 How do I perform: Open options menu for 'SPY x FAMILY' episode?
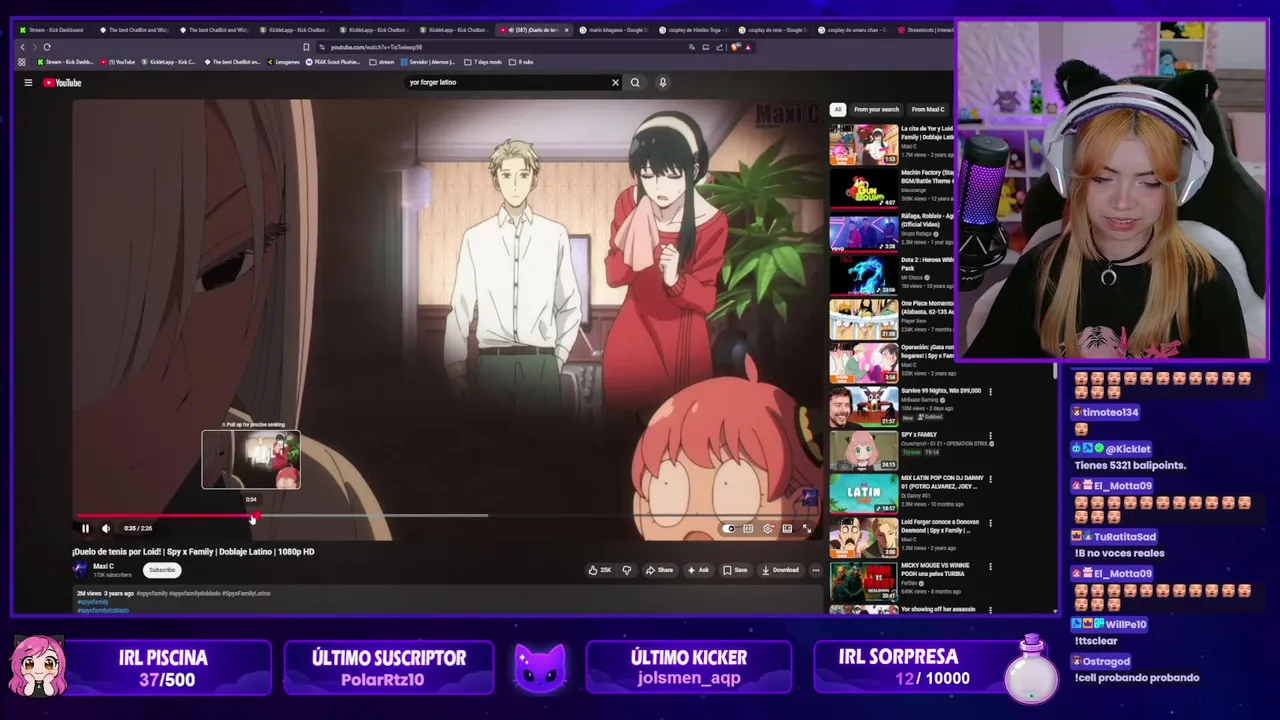(x=990, y=436)
